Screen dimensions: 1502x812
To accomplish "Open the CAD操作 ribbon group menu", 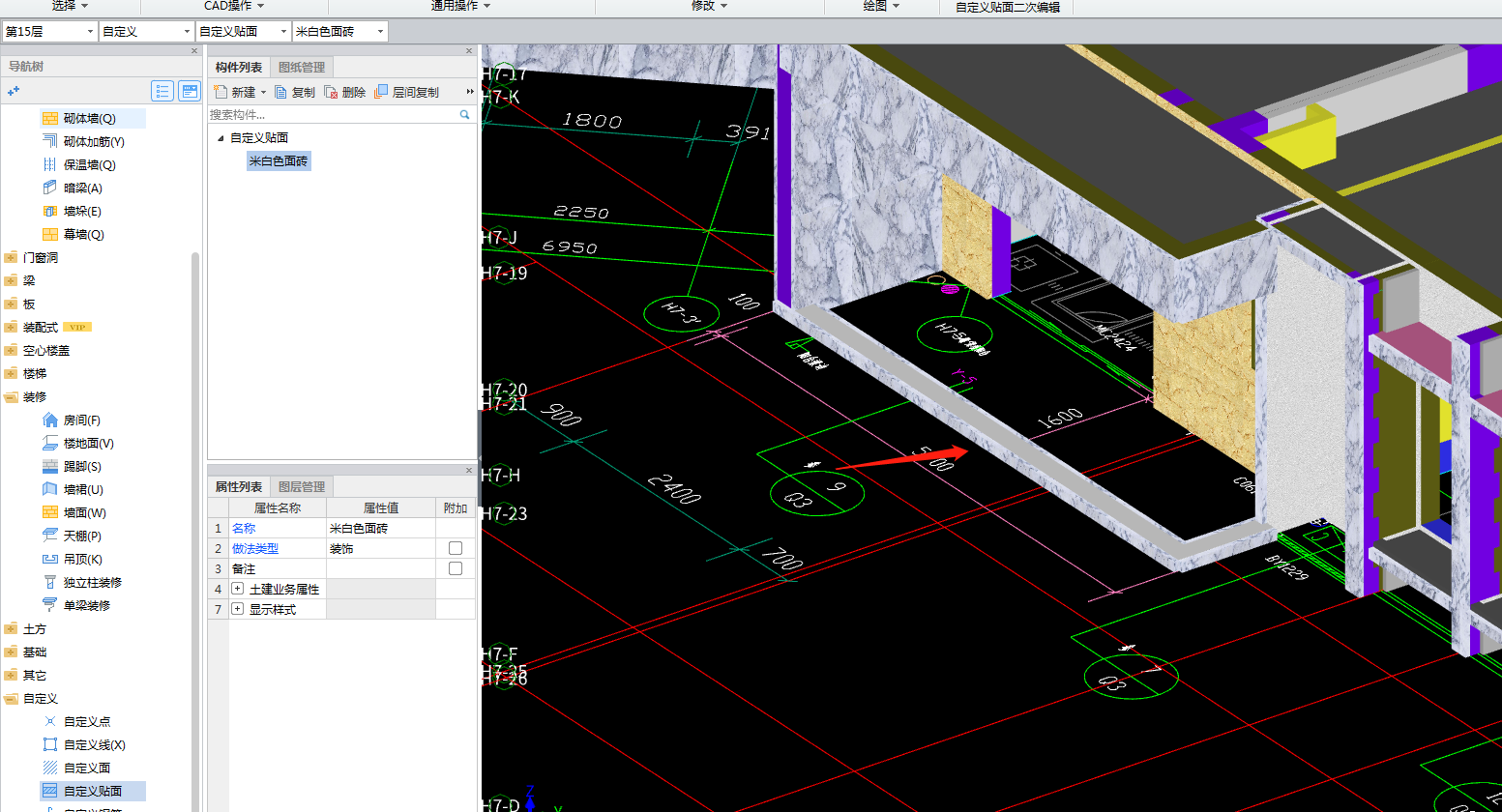I will click(x=234, y=6).
